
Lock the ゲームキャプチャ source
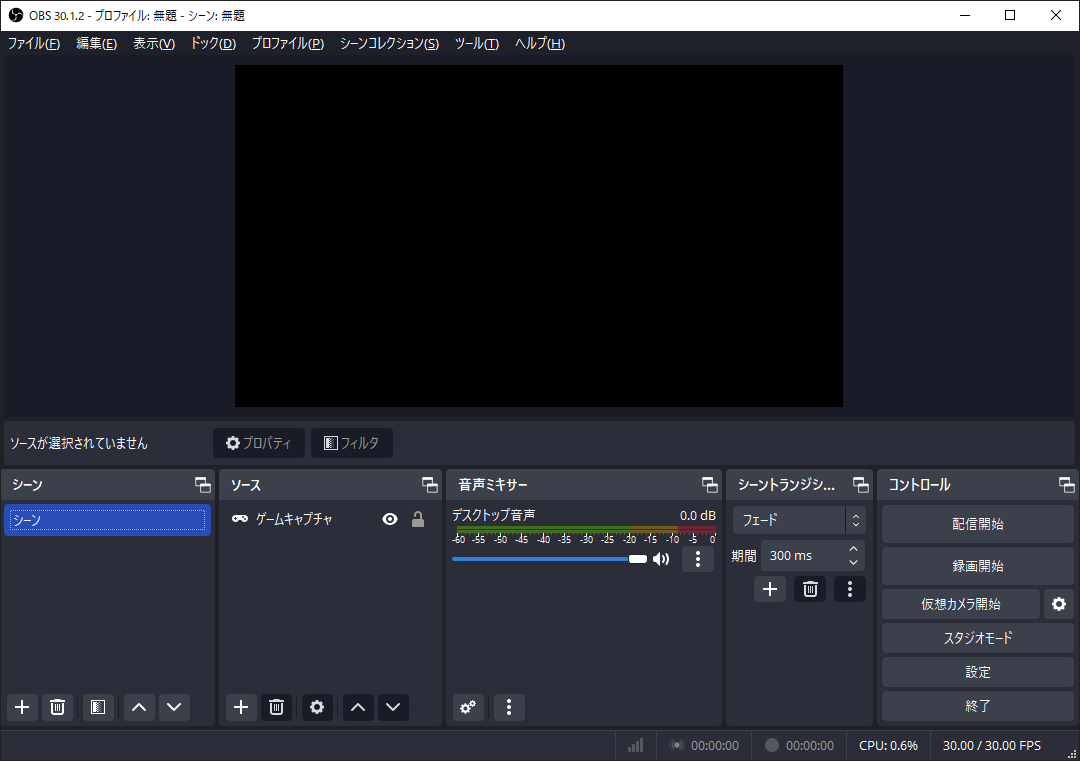pos(417,519)
